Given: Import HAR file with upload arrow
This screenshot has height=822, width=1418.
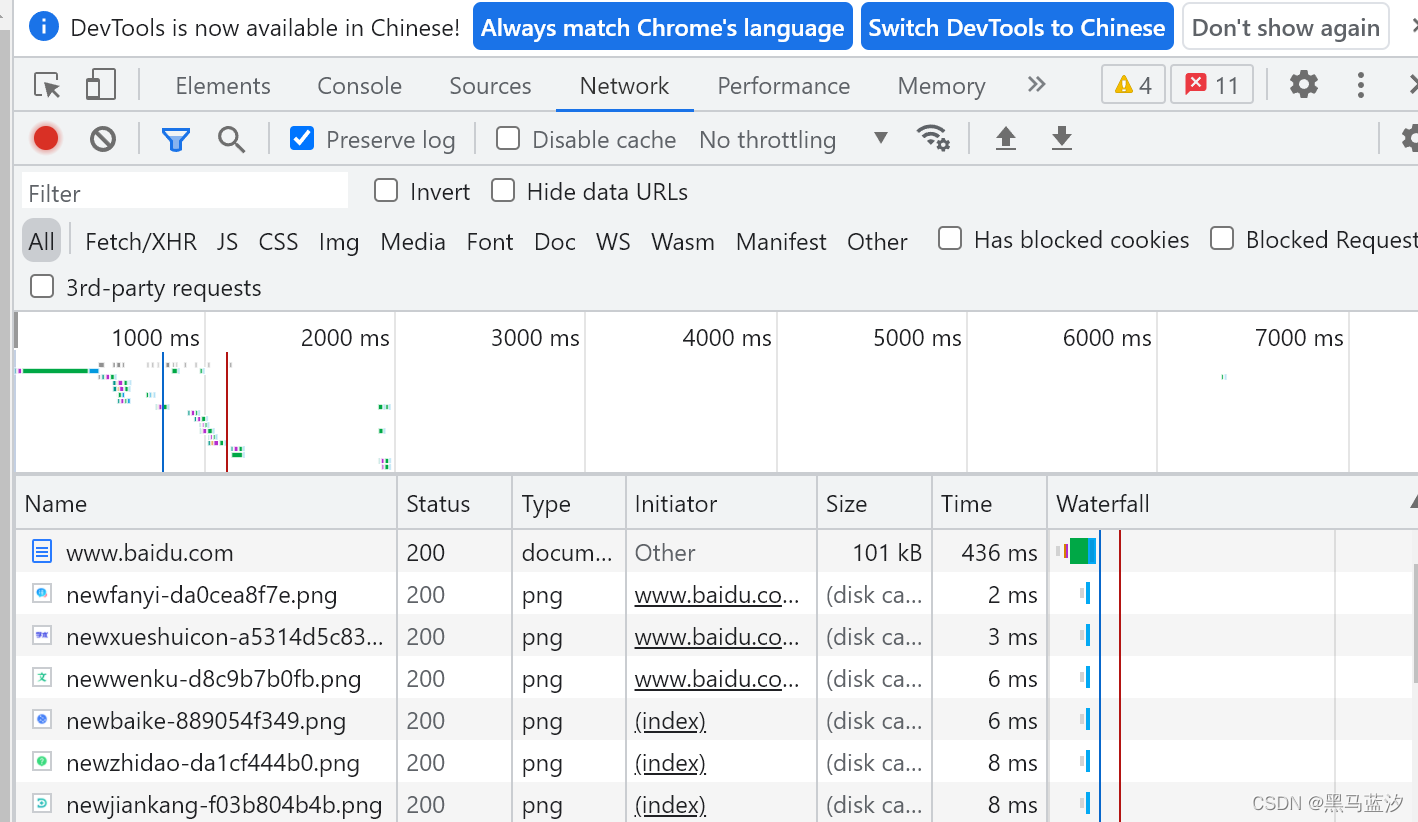Looking at the screenshot, I should (1006, 138).
